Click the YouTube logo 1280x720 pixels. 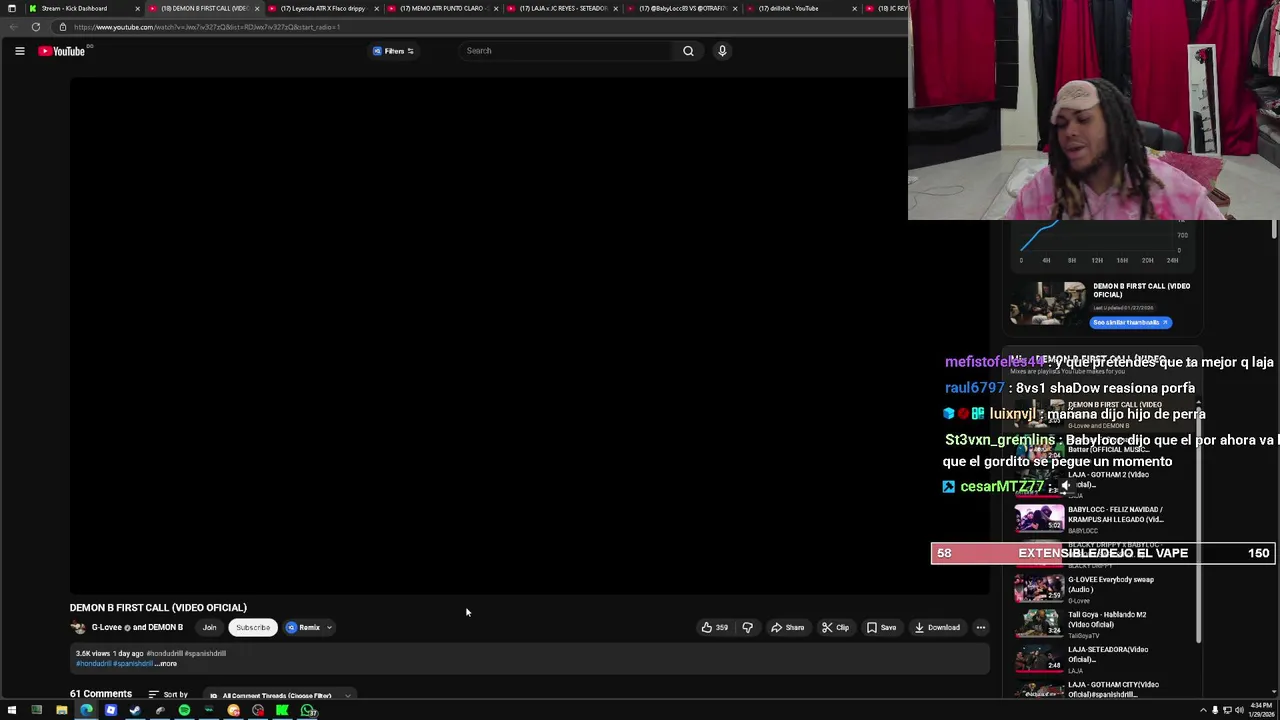click(x=62, y=51)
